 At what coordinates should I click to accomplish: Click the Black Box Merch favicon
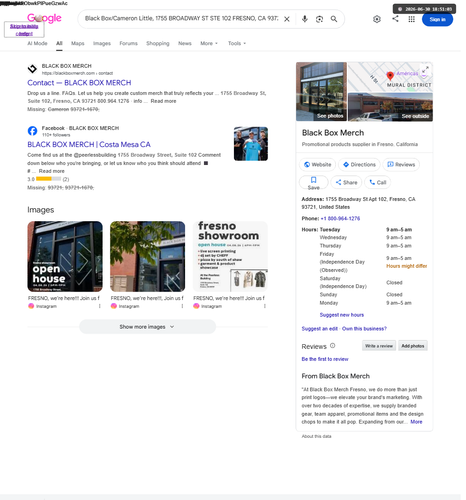32,69
